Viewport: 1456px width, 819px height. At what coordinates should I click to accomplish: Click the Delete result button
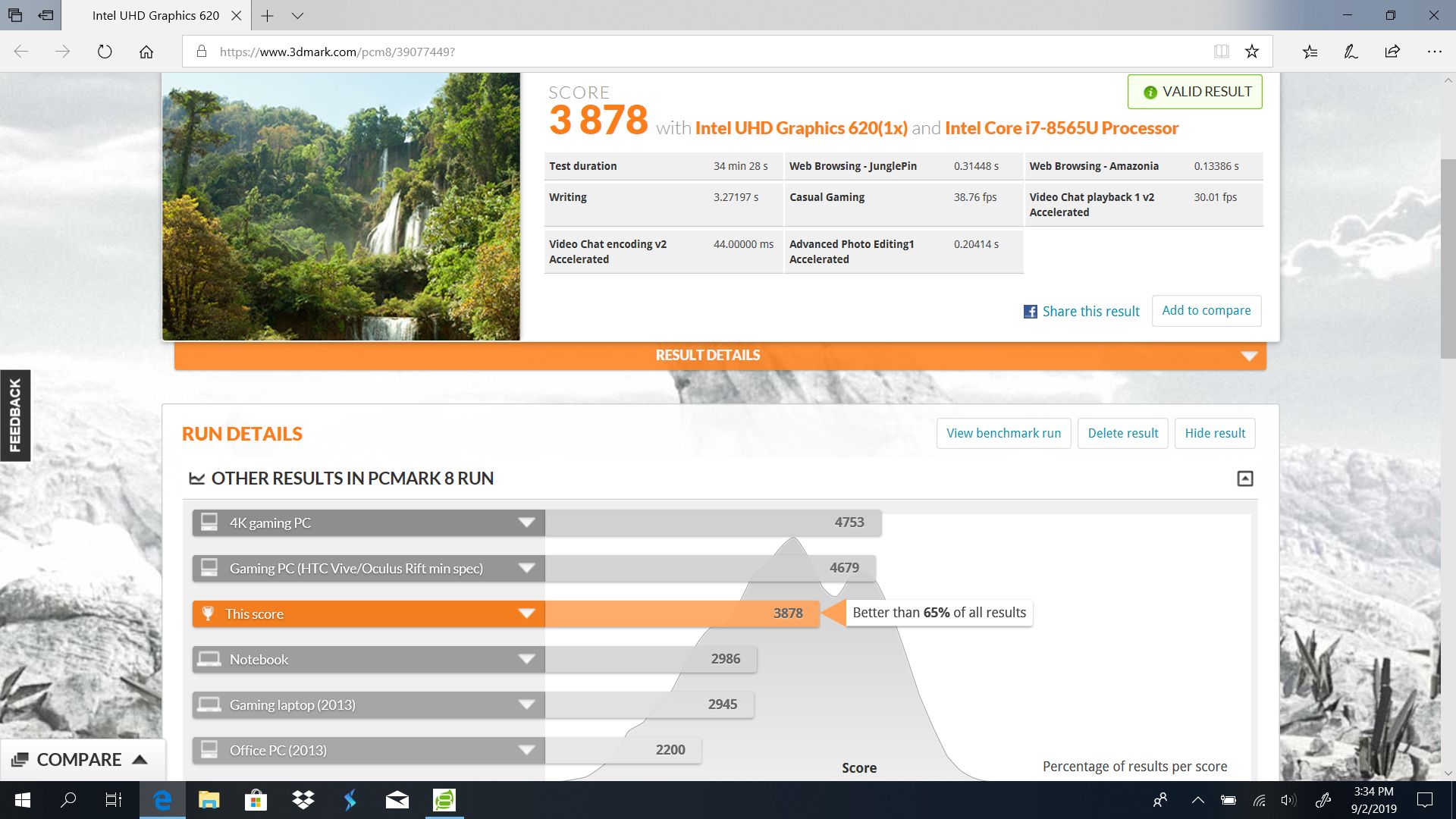click(x=1122, y=433)
